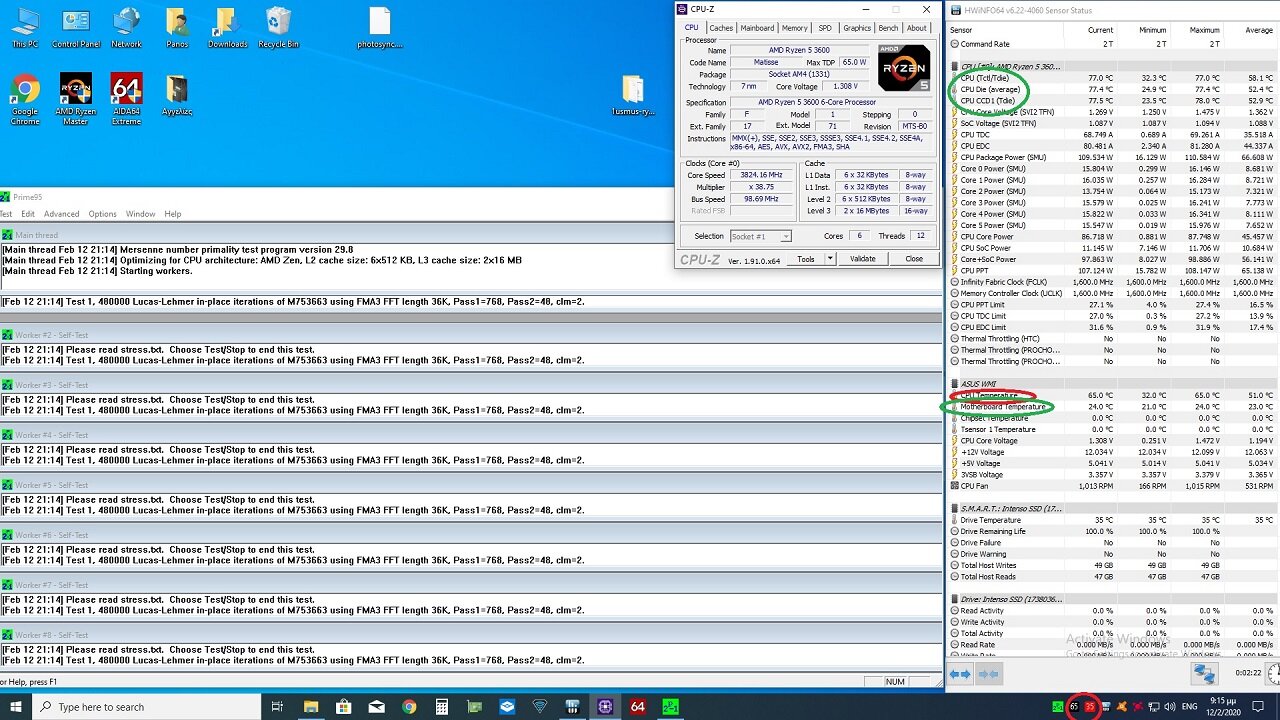Select the Total Host Writes row
The width and height of the screenshot is (1280, 720).
pos(1112,566)
